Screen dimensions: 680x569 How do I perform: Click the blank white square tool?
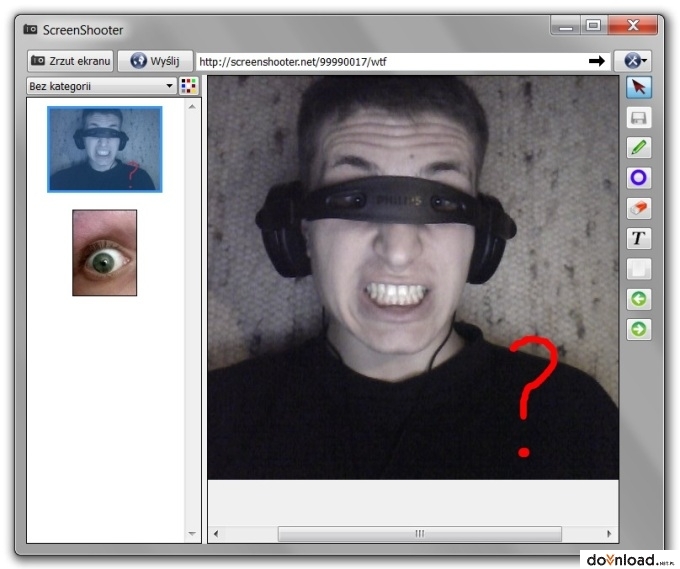[x=639, y=268]
